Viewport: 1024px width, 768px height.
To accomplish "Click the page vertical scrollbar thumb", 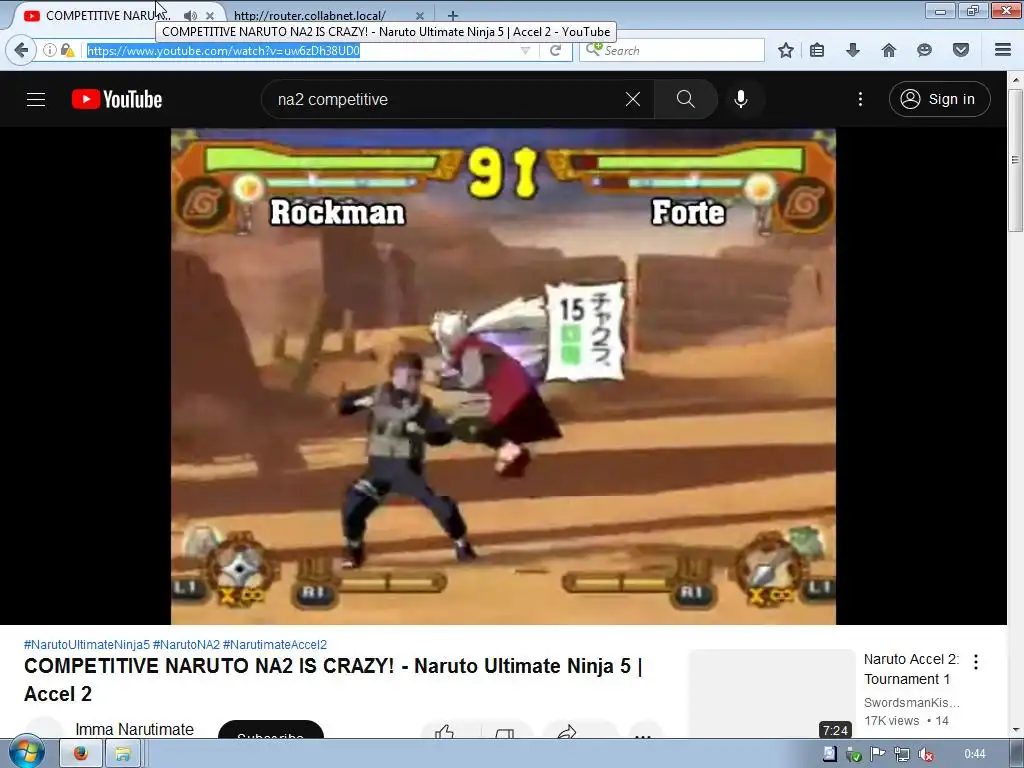I will click(x=1015, y=160).
